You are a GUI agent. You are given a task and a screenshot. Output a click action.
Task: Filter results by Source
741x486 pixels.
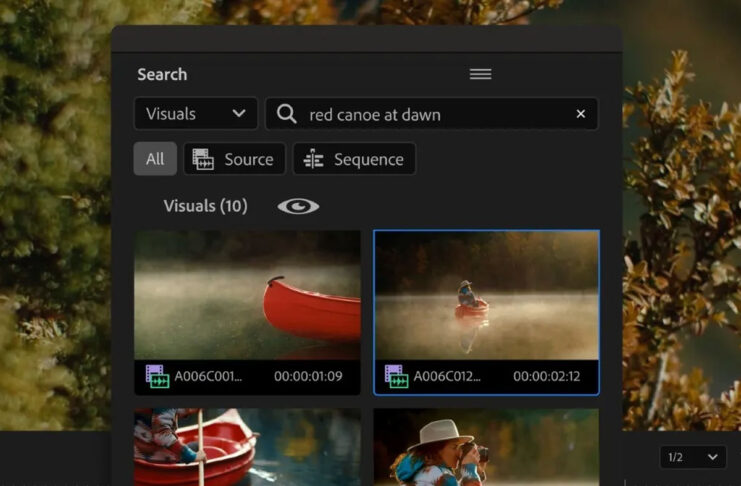[x=234, y=159]
